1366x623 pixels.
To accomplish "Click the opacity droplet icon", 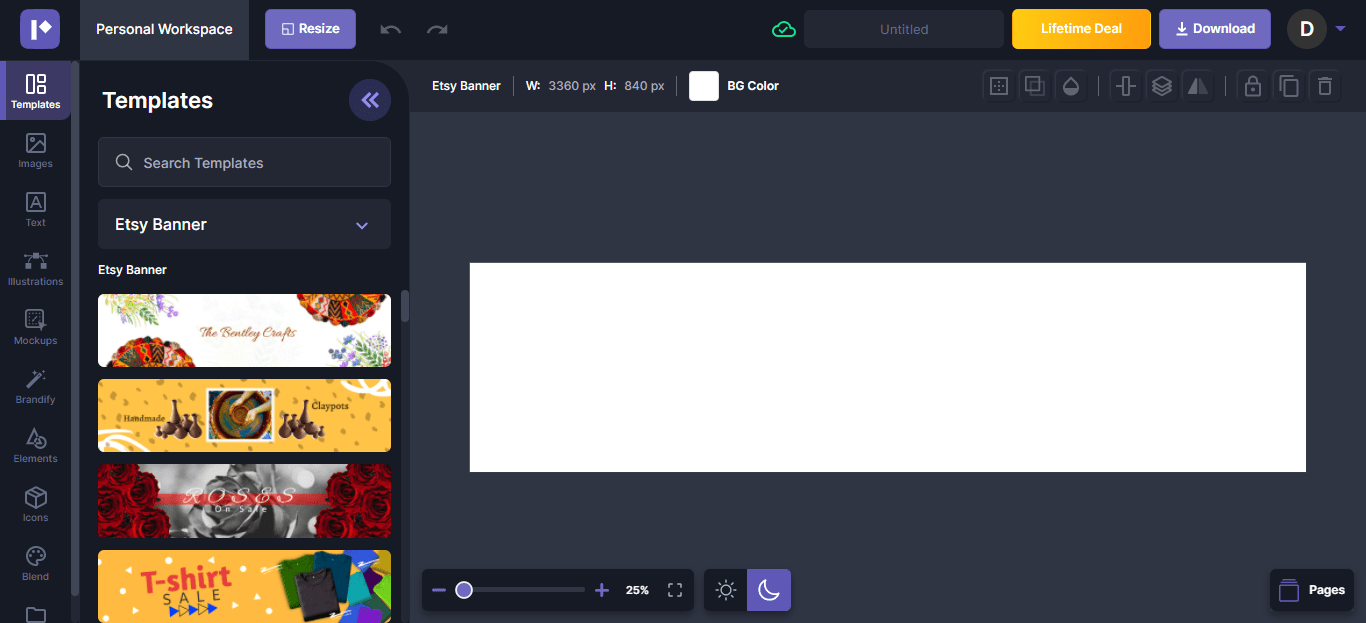I will coord(1071,86).
